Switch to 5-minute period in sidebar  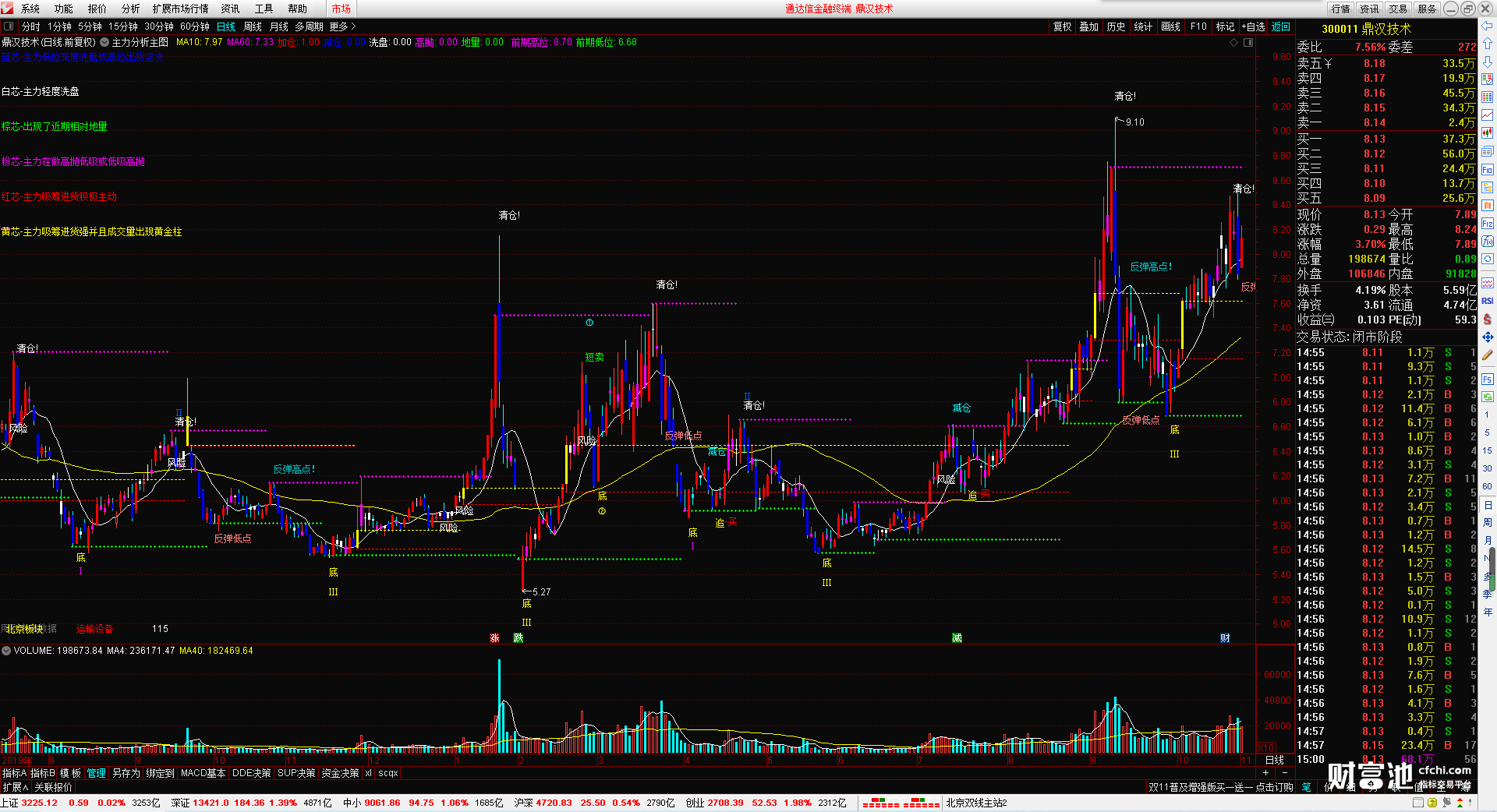[x=1488, y=432]
